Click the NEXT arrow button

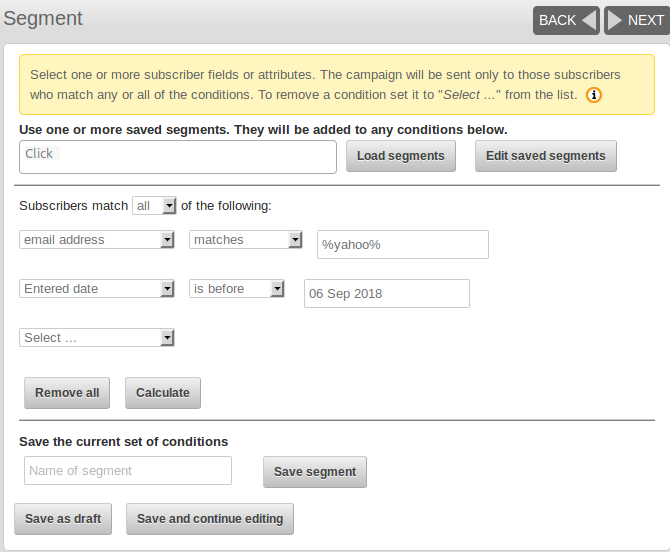tap(637, 20)
